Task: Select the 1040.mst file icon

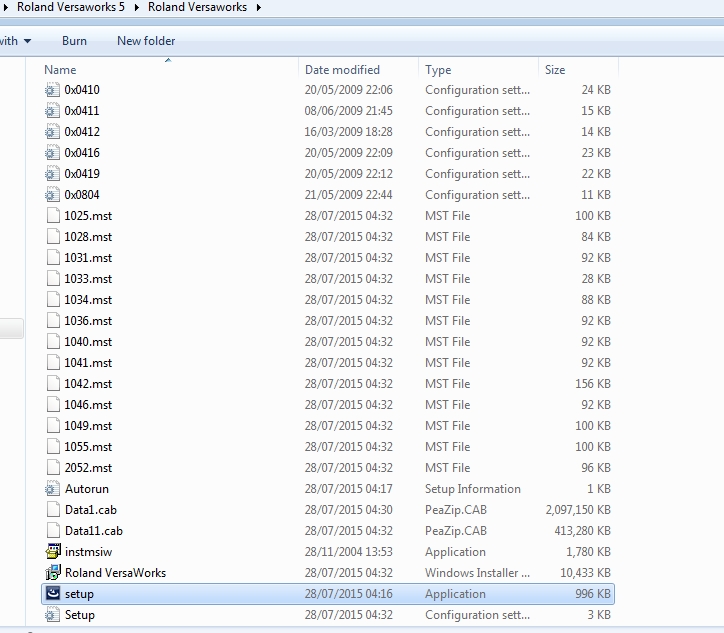Action: (53, 342)
